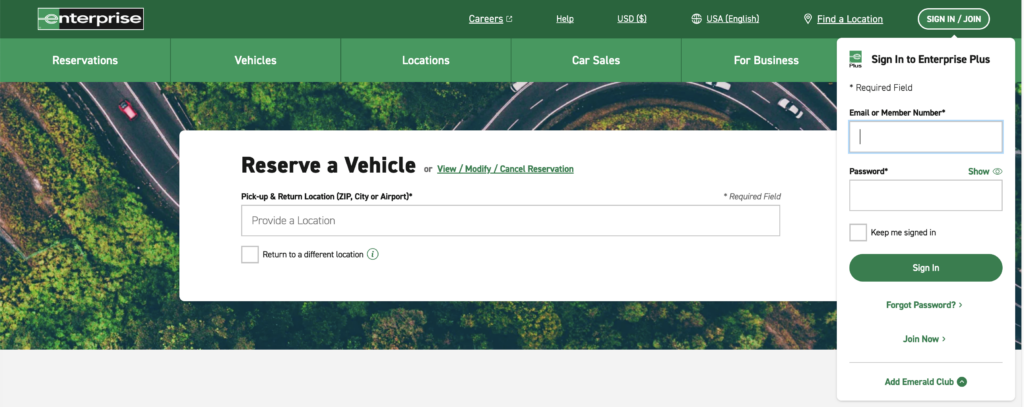Open the Reservations menu
1024x407 pixels.
85,60
